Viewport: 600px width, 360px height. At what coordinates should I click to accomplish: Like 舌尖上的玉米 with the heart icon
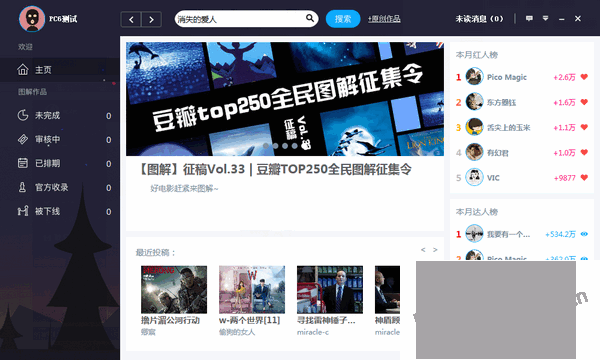pyautogui.click(x=584, y=127)
